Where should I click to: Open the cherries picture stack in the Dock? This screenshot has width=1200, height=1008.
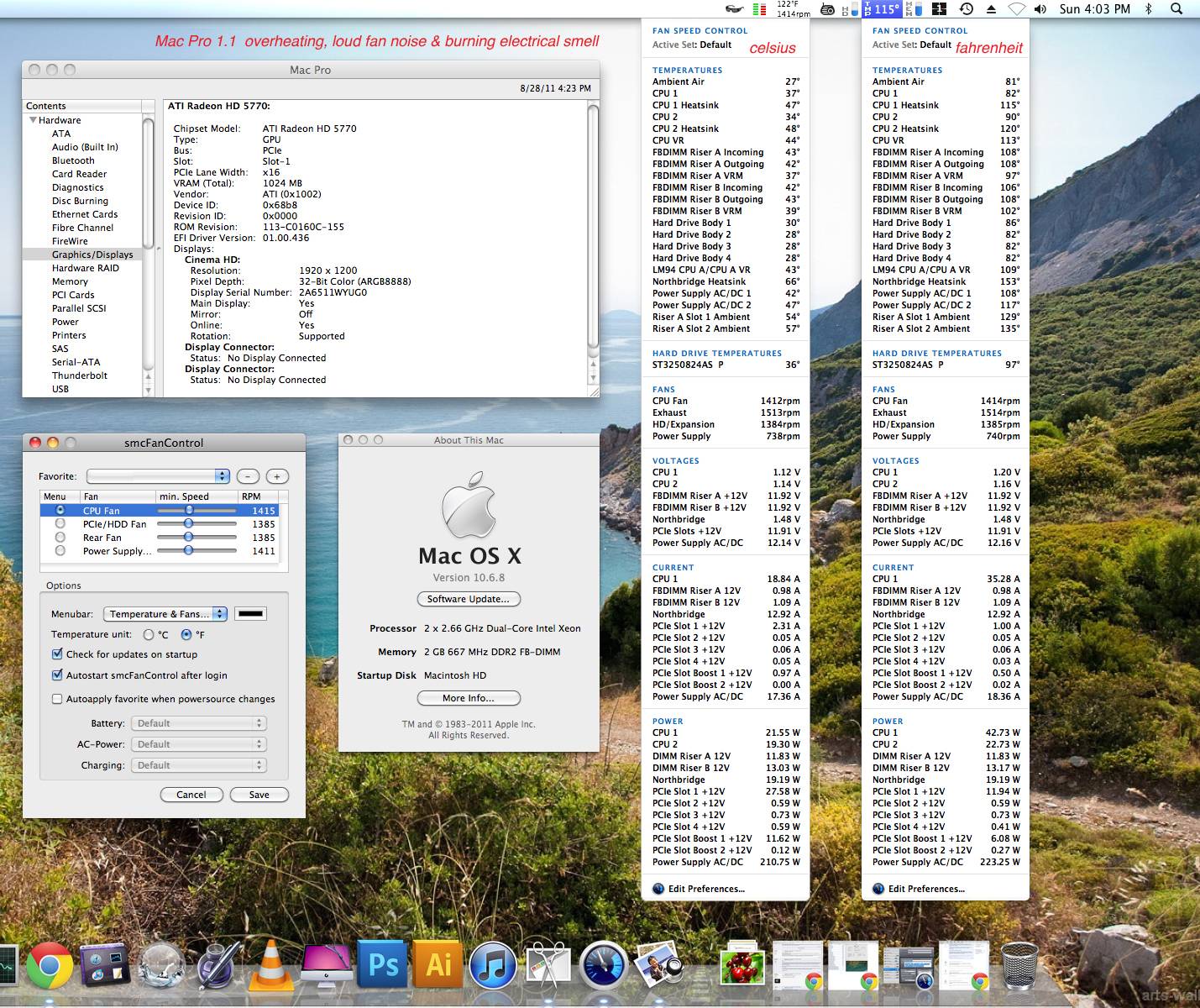coord(741,965)
